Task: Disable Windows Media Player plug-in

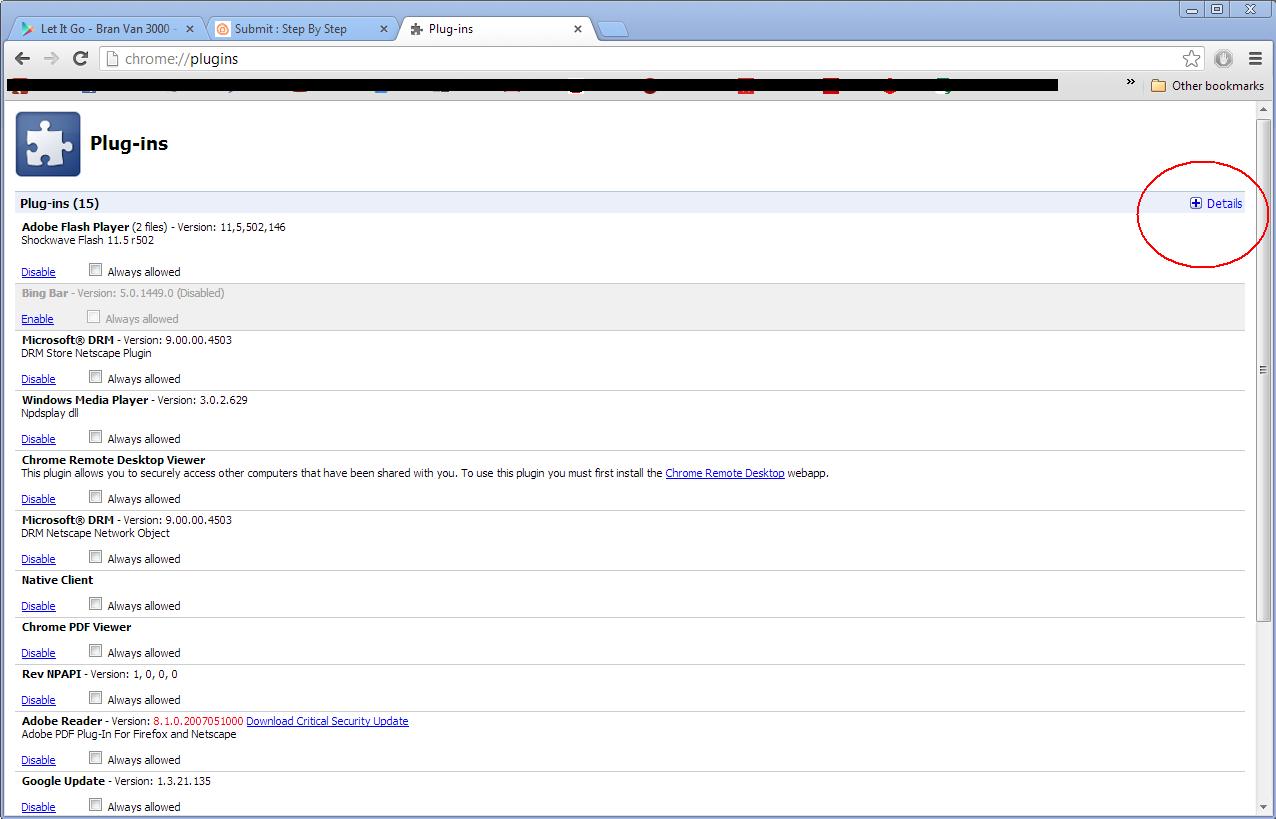Action: click(38, 439)
